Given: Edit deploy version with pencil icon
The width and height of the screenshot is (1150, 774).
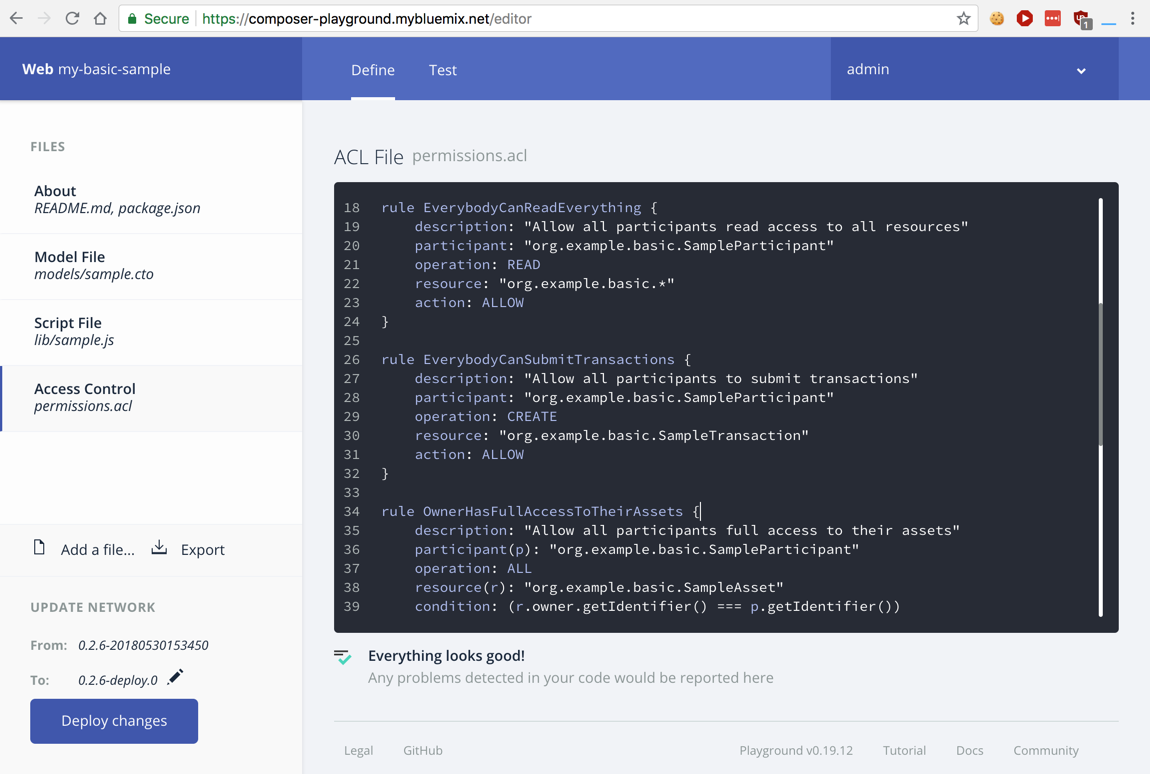Looking at the screenshot, I should point(175,676).
